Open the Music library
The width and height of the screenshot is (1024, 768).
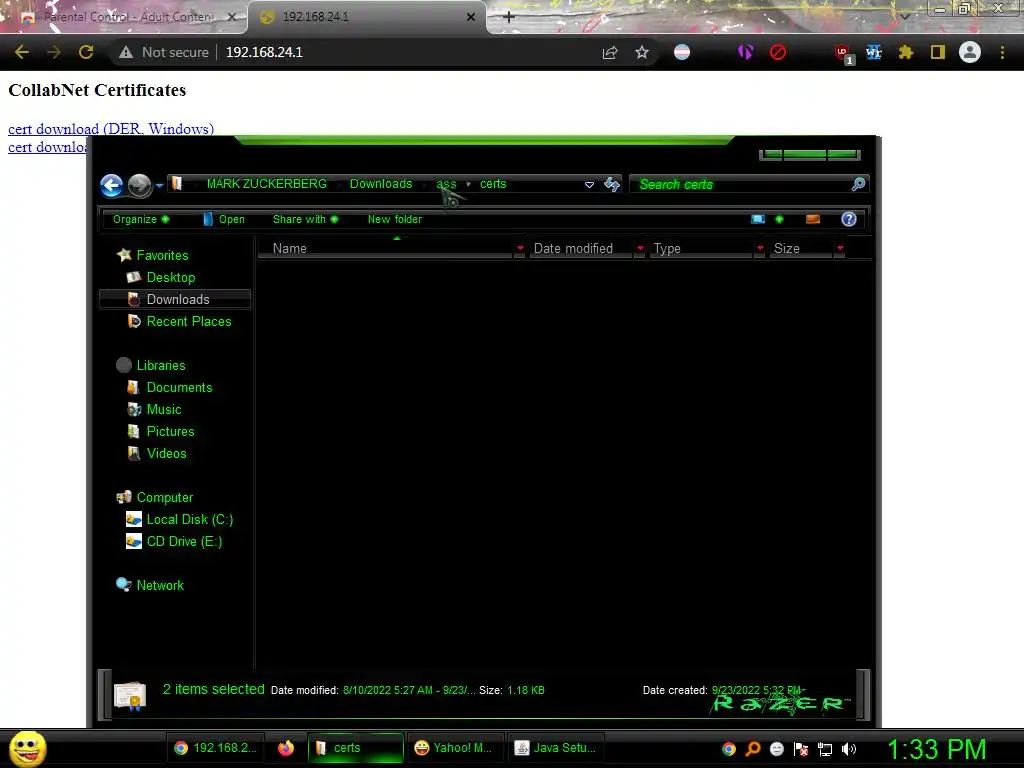[164, 409]
